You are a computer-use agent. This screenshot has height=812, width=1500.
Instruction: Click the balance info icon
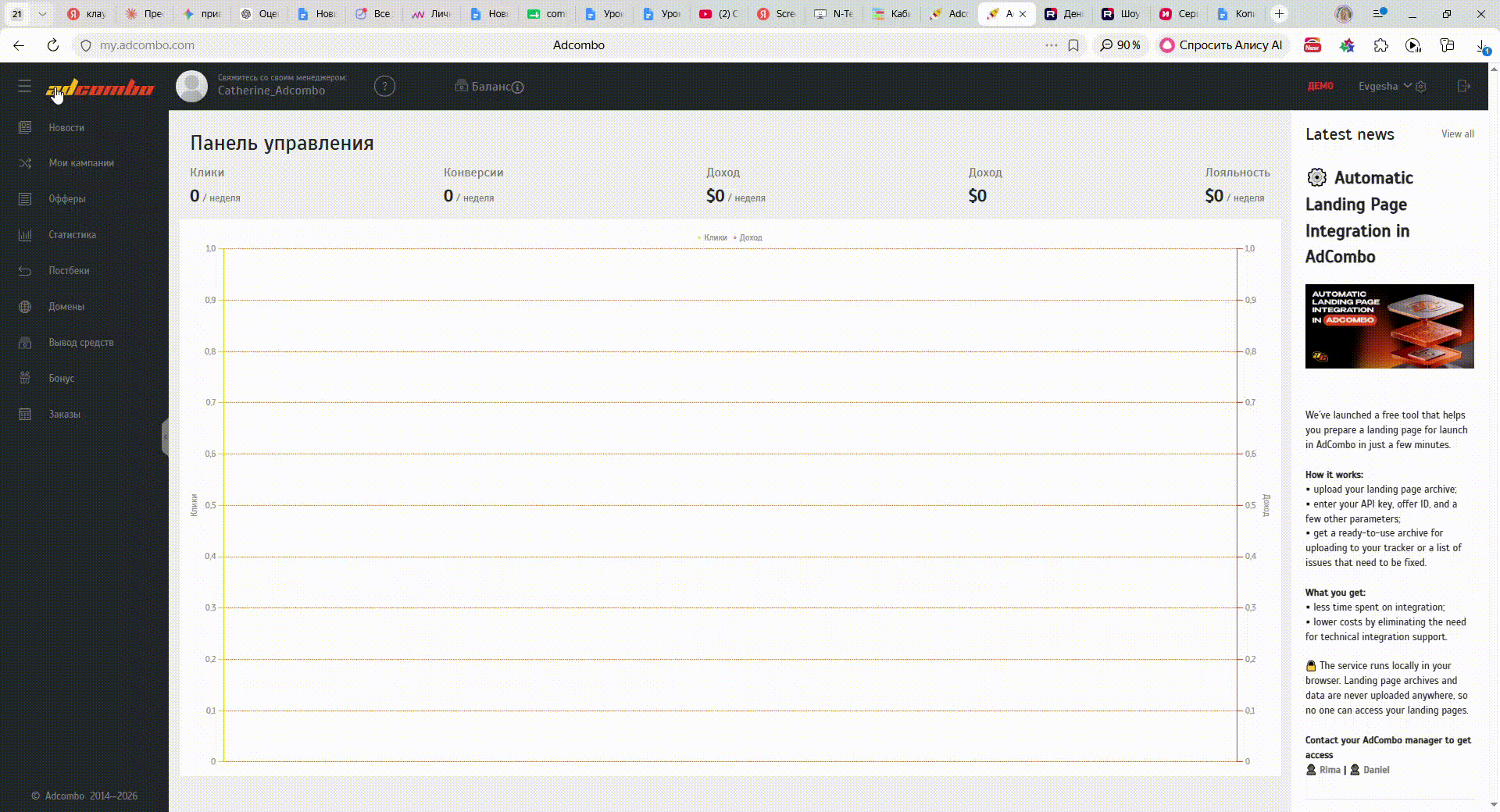click(x=517, y=87)
